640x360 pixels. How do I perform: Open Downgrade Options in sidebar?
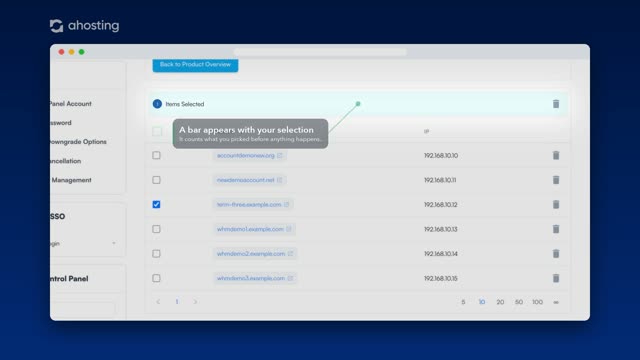pos(78,142)
